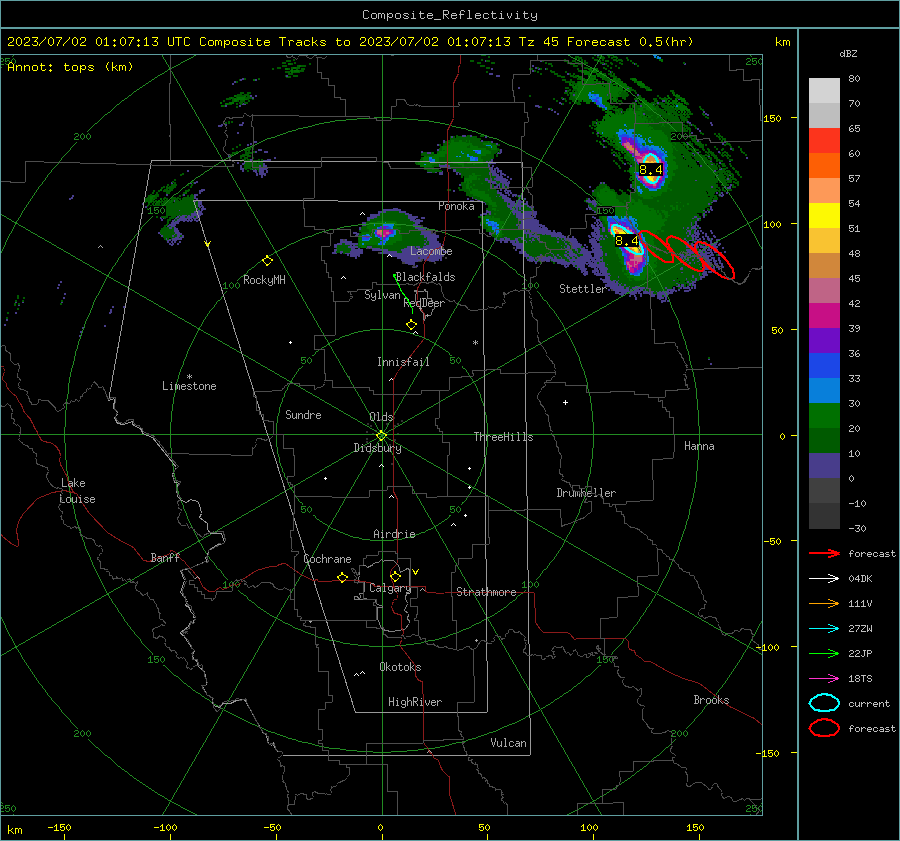This screenshot has height=841, width=900.
Task: Click the magenta swatch between 42 and 39 dBZ
Action: [824, 315]
